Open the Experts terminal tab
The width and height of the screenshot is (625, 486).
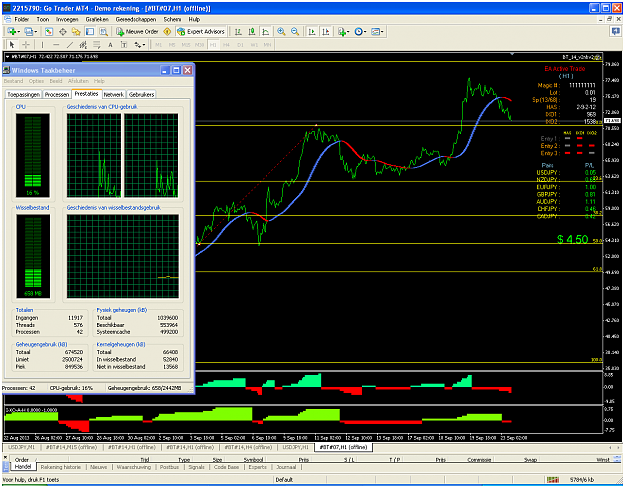257,467
